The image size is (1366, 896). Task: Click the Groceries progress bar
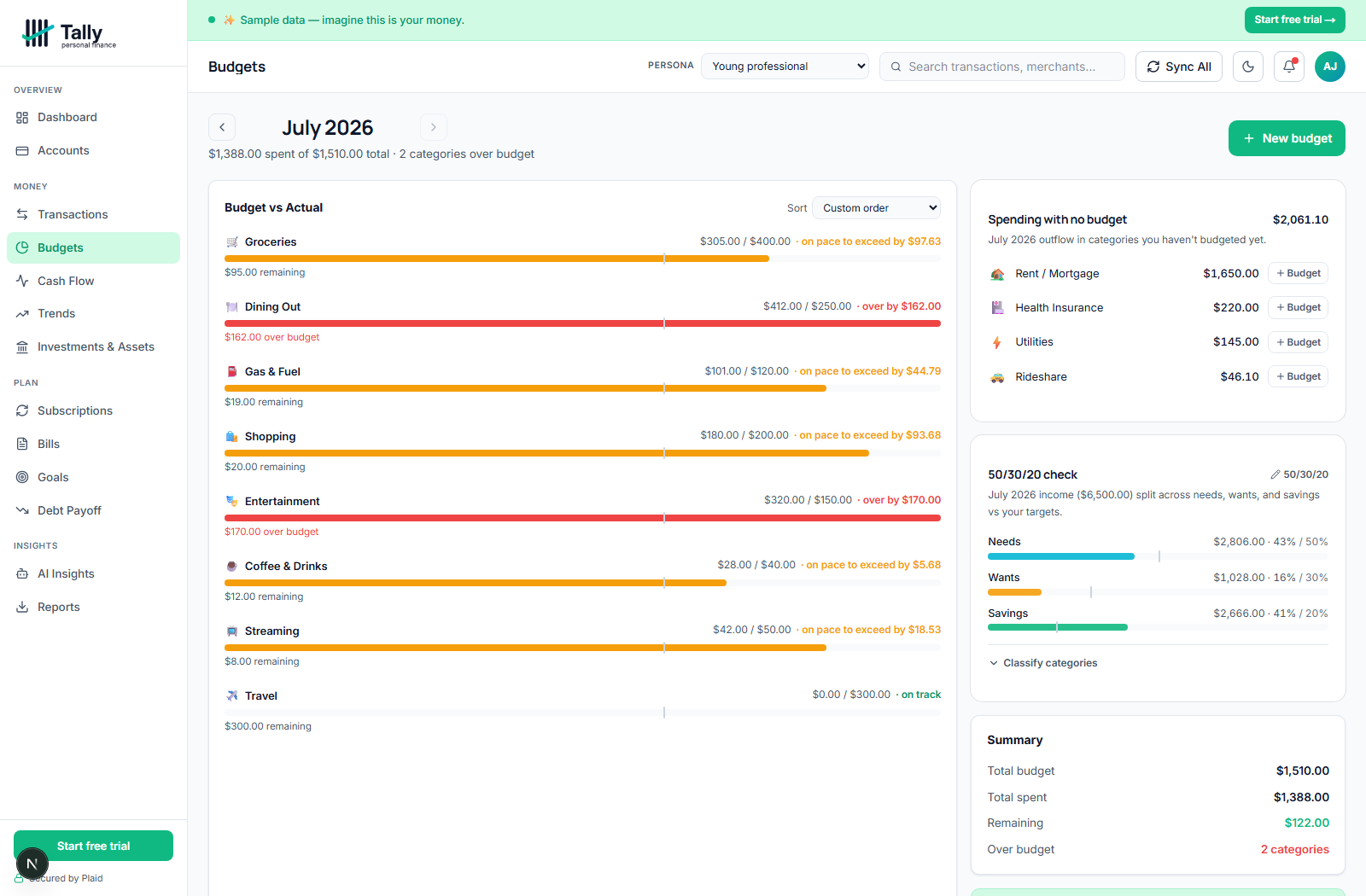point(582,259)
